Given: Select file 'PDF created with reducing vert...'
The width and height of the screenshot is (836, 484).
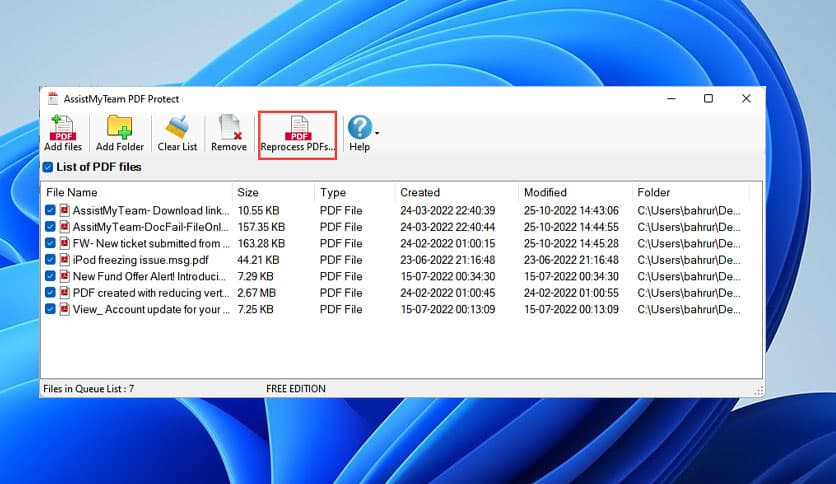Looking at the screenshot, I should coord(151,293).
